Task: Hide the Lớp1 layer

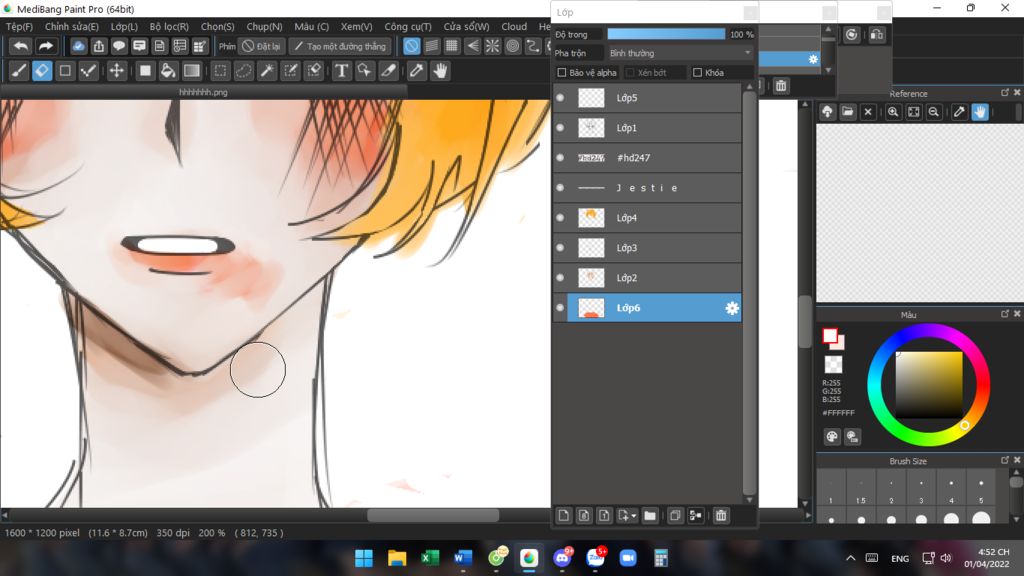Action: 560,128
